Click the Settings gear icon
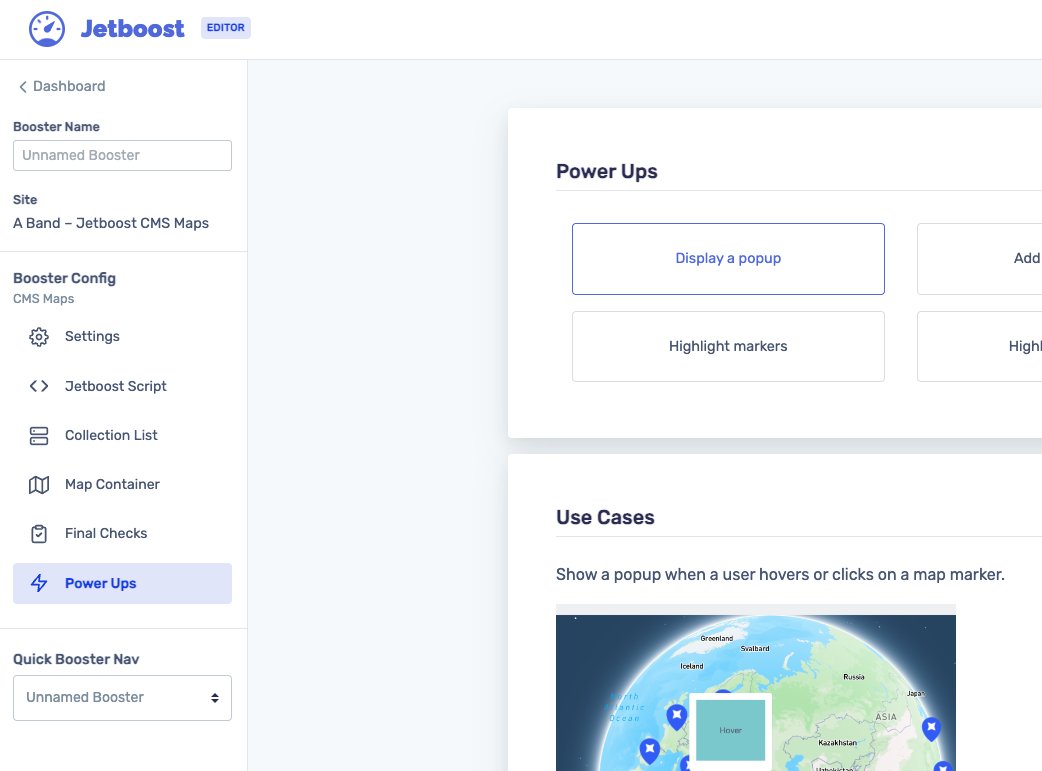The height and width of the screenshot is (771, 1042). point(39,337)
